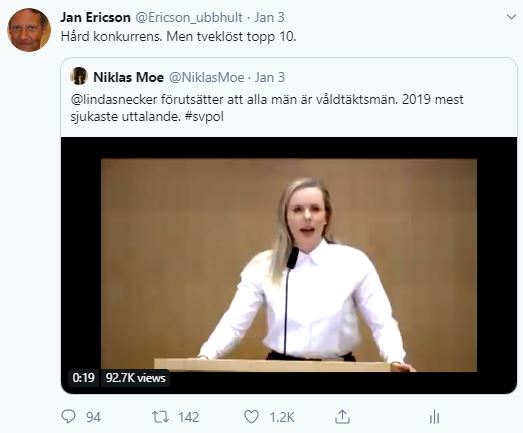Click the reply speech bubble icon
This screenshot has width=523, height=433.
[68, 417]
